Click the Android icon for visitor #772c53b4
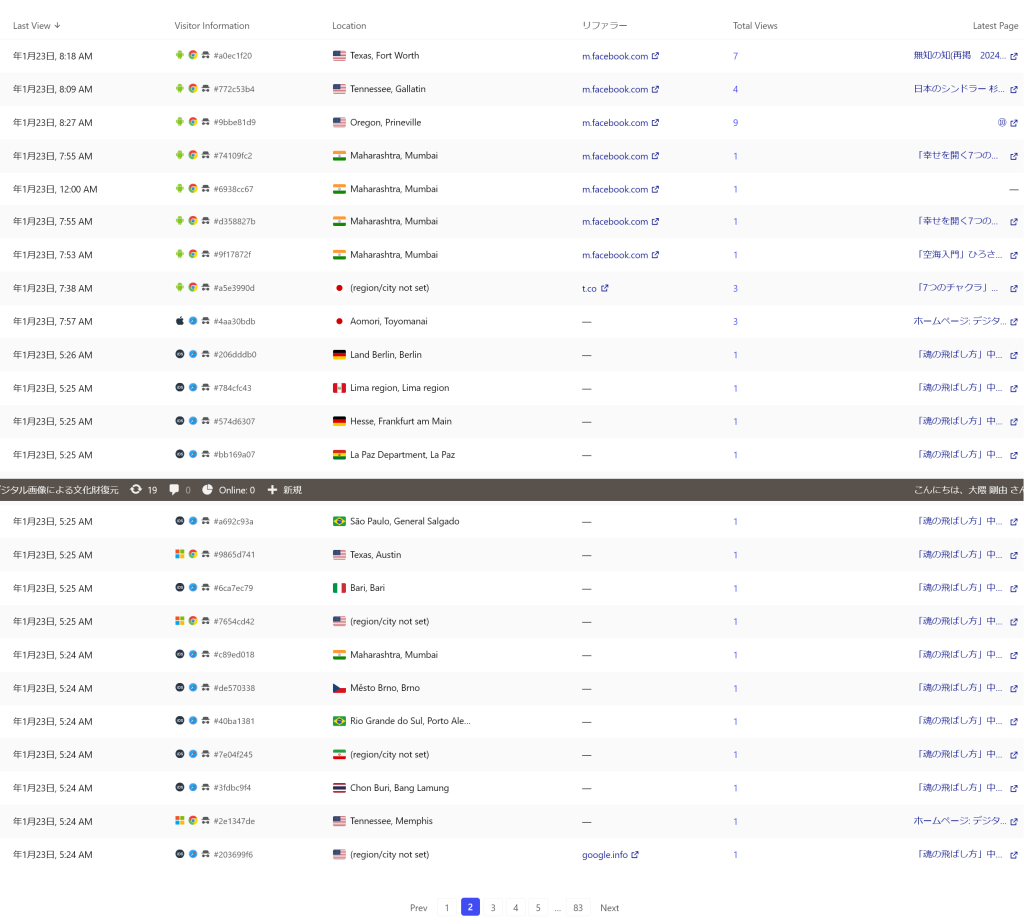Viewport: 1024px width, 922px height. (x=180, y=89)
